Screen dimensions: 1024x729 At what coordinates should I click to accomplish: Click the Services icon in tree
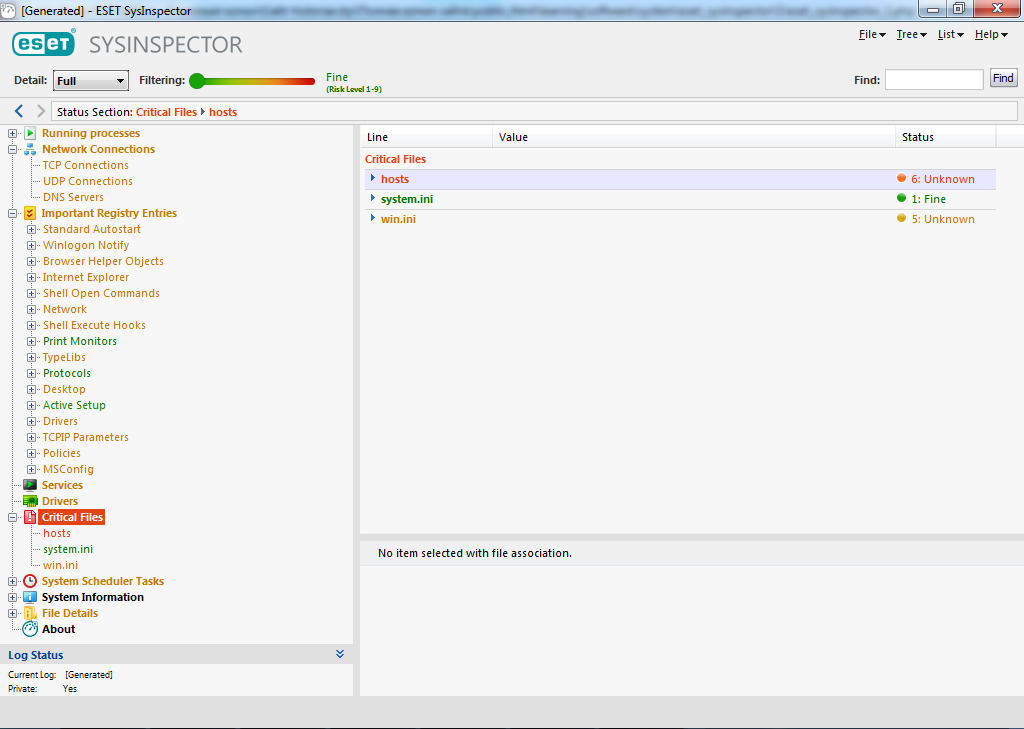pyautogui.click(x=30, y=485)
